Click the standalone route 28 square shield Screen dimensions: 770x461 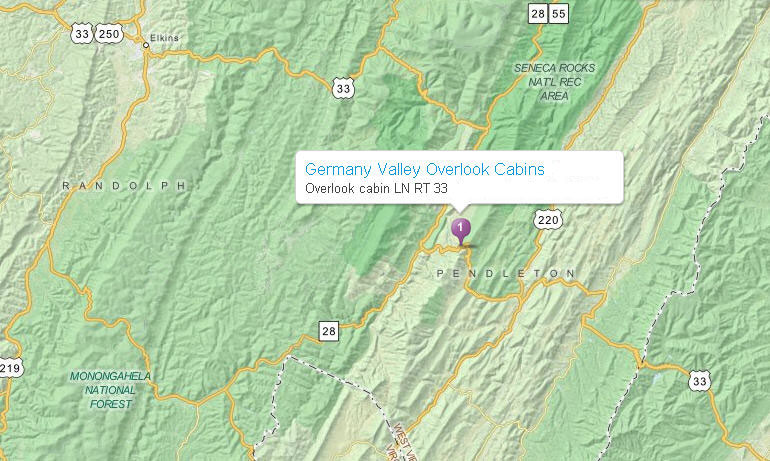pos(329,331)
